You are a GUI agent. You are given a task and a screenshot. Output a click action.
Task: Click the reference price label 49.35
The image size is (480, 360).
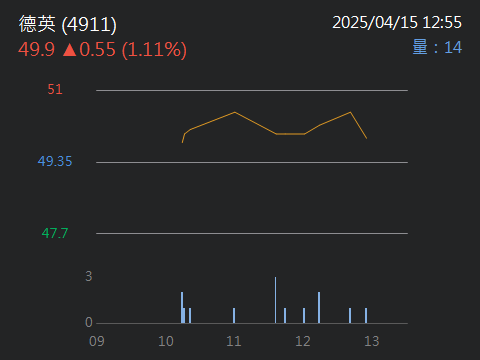55,161
